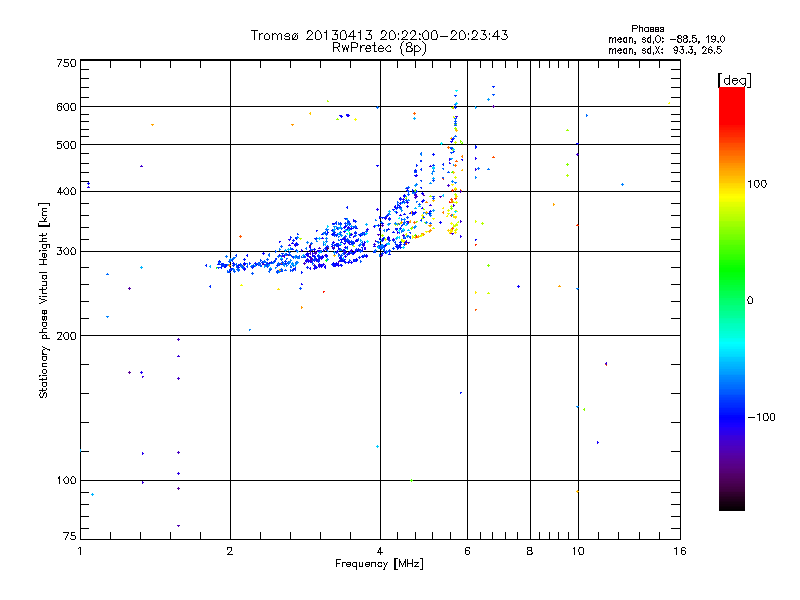Screen dimensions: 800x600
Task: Click the y-axis label '300'
Action: [x=66, y=252]
